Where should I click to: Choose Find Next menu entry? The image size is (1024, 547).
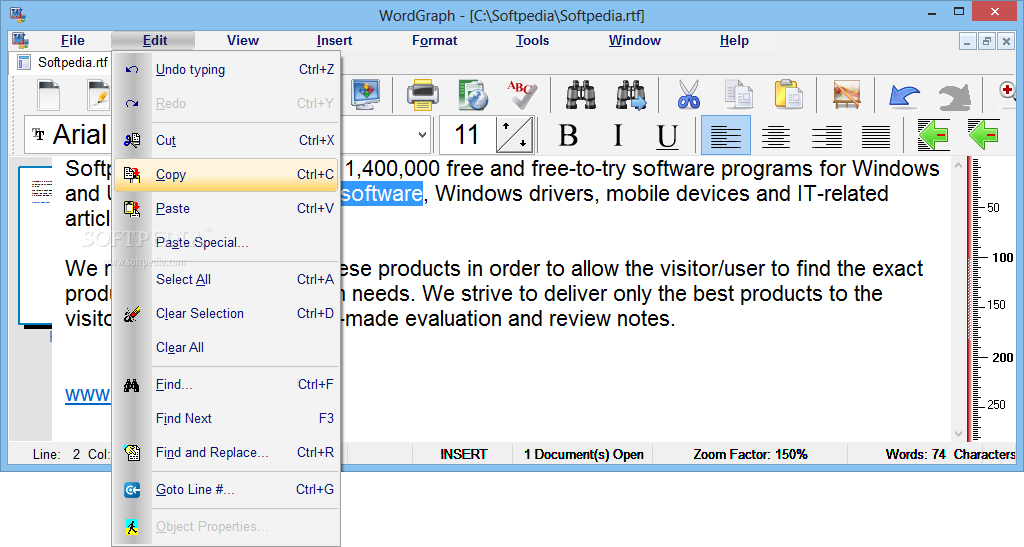pyautogui.click(x=226, y=418)
